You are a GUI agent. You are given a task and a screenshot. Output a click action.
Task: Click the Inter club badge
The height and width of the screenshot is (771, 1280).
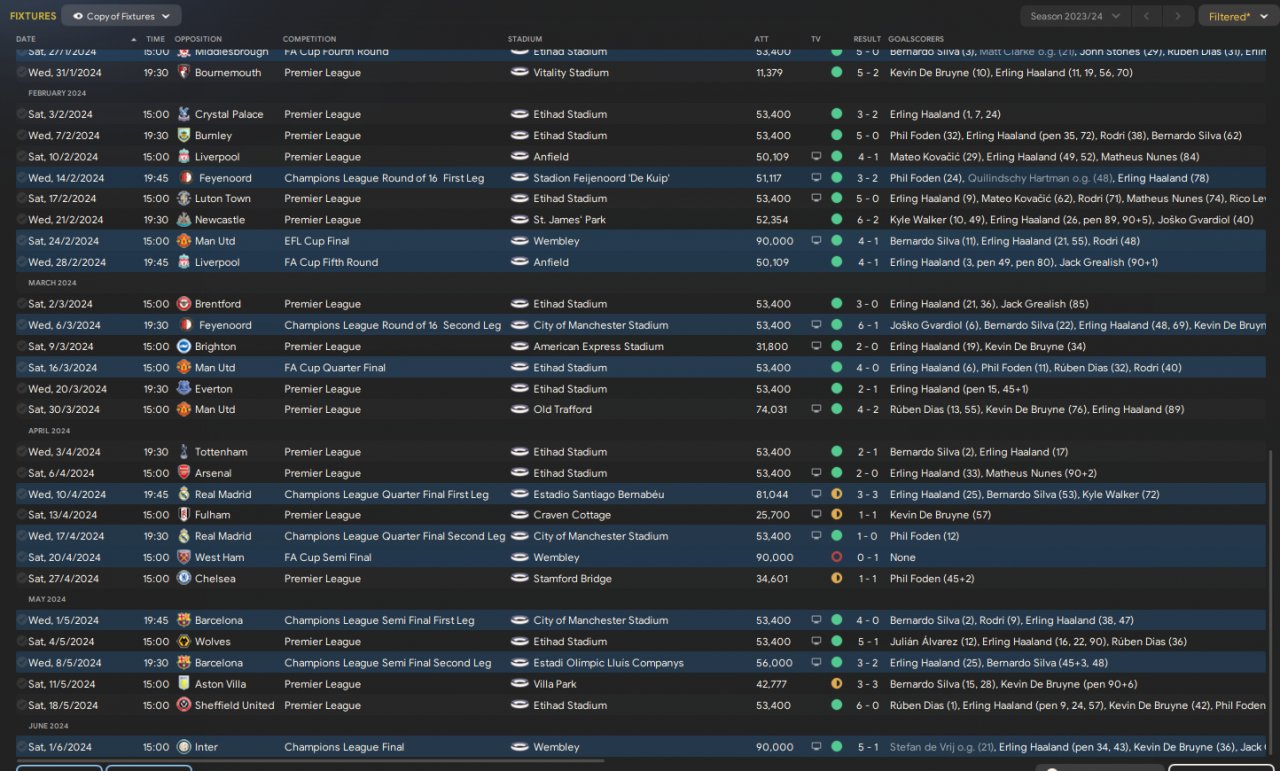(x=184, y=747)
